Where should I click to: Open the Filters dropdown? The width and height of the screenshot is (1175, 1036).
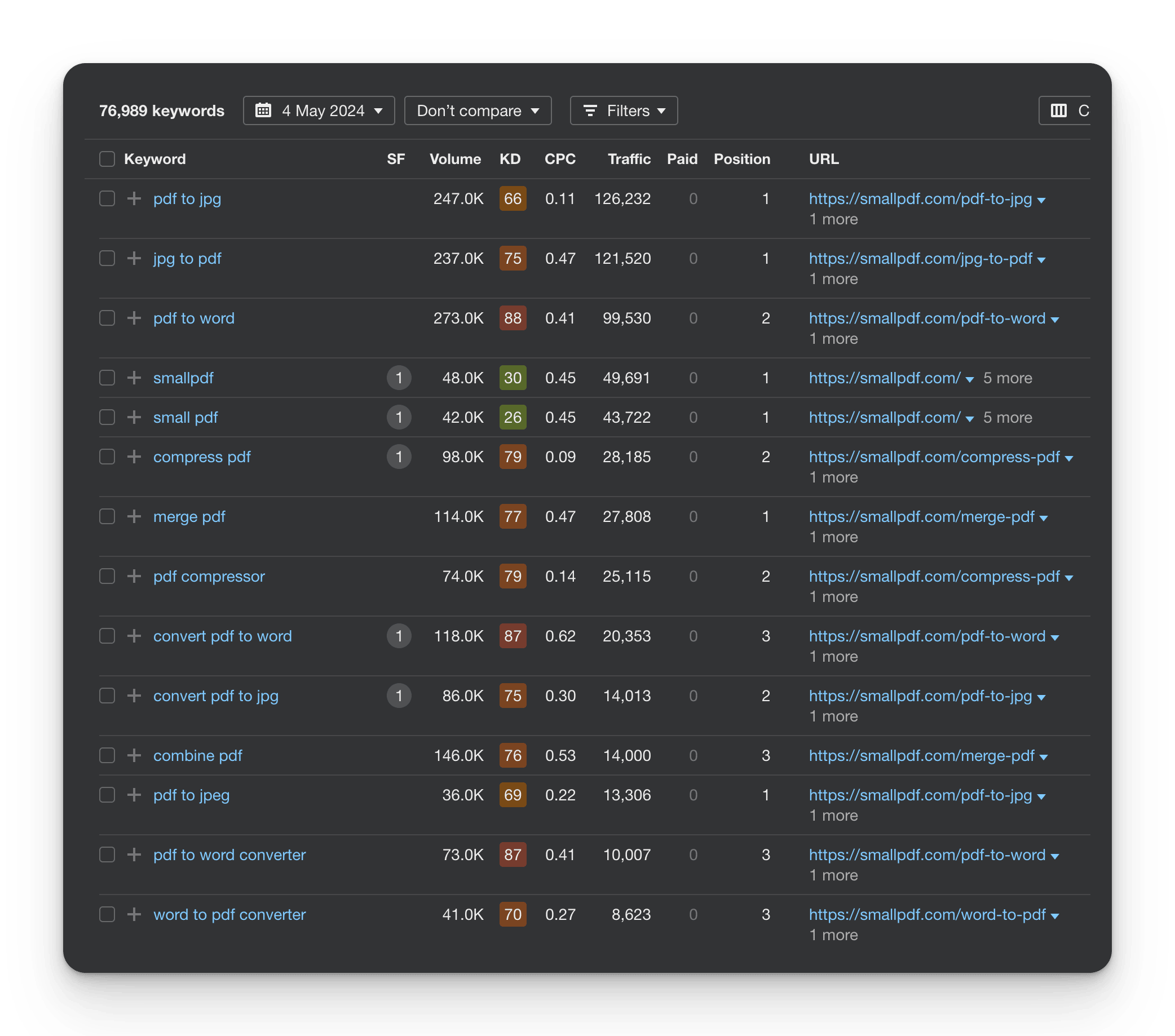pos(624,110)
